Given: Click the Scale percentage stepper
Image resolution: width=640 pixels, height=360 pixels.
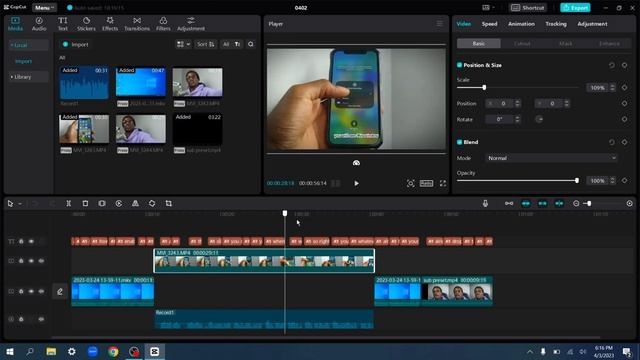Looking at the screenshot, I should (612, 87).
